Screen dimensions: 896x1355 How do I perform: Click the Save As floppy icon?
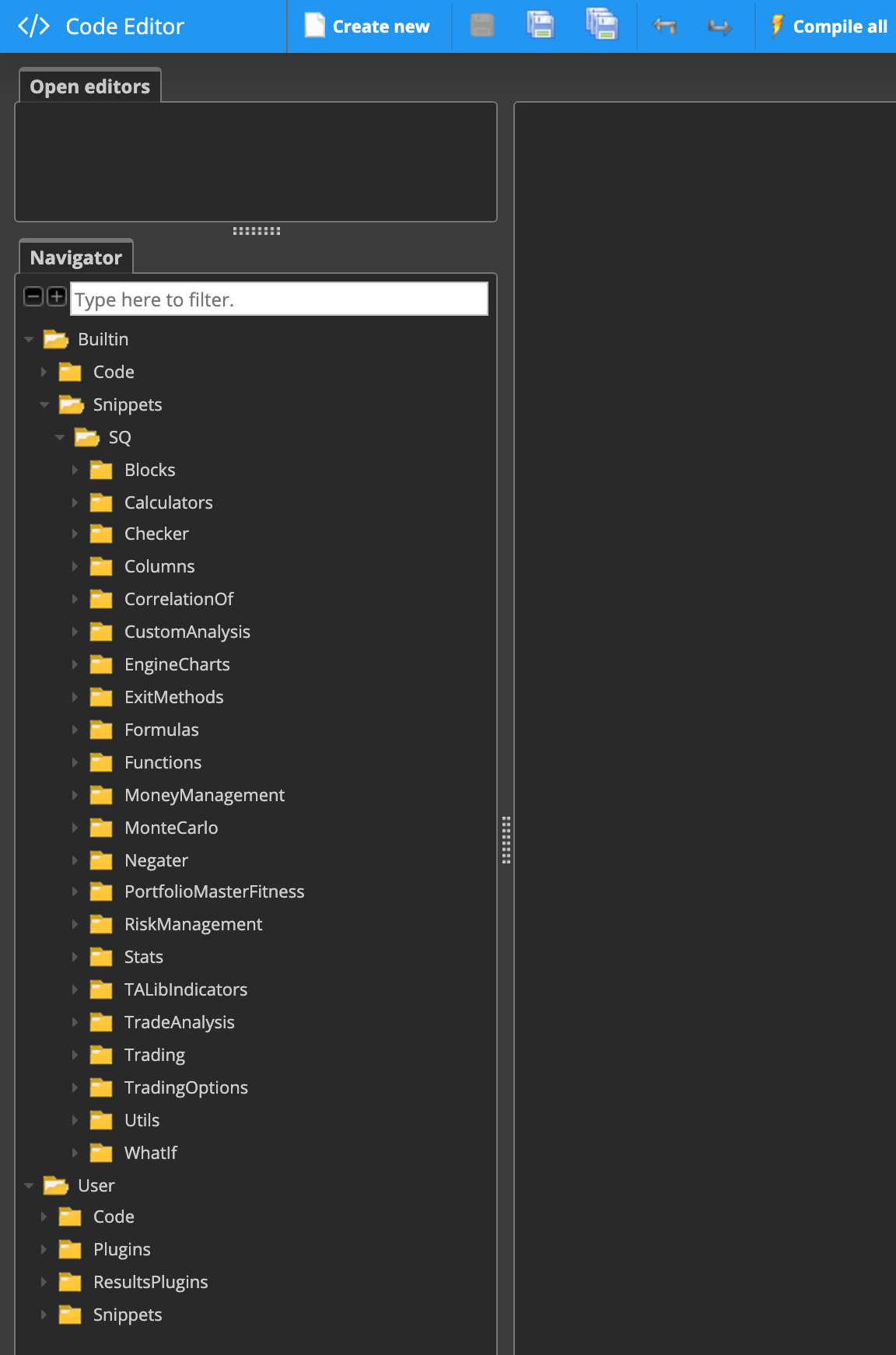541,26
